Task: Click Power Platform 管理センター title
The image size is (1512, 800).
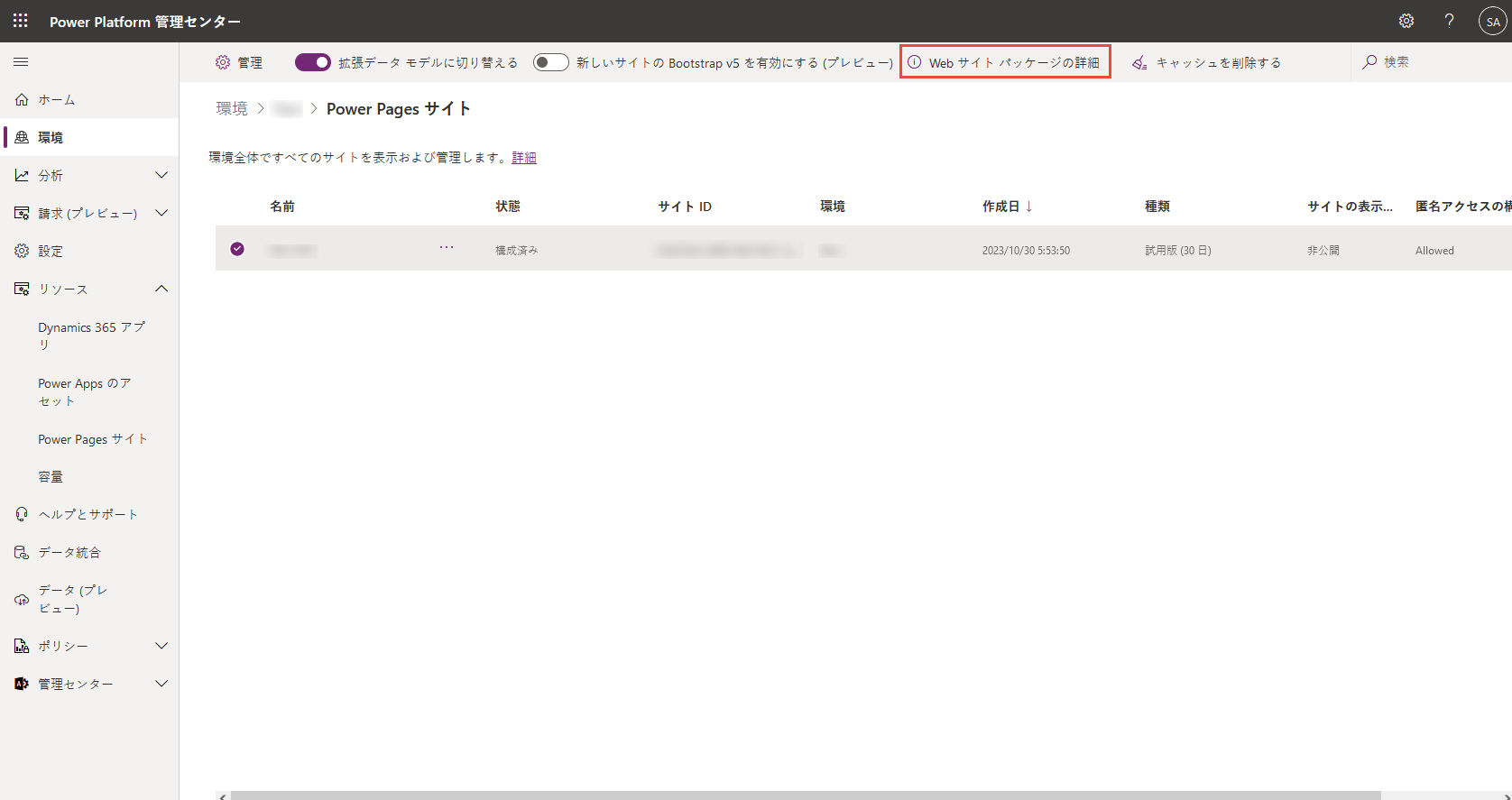Action: pos(145,22)
